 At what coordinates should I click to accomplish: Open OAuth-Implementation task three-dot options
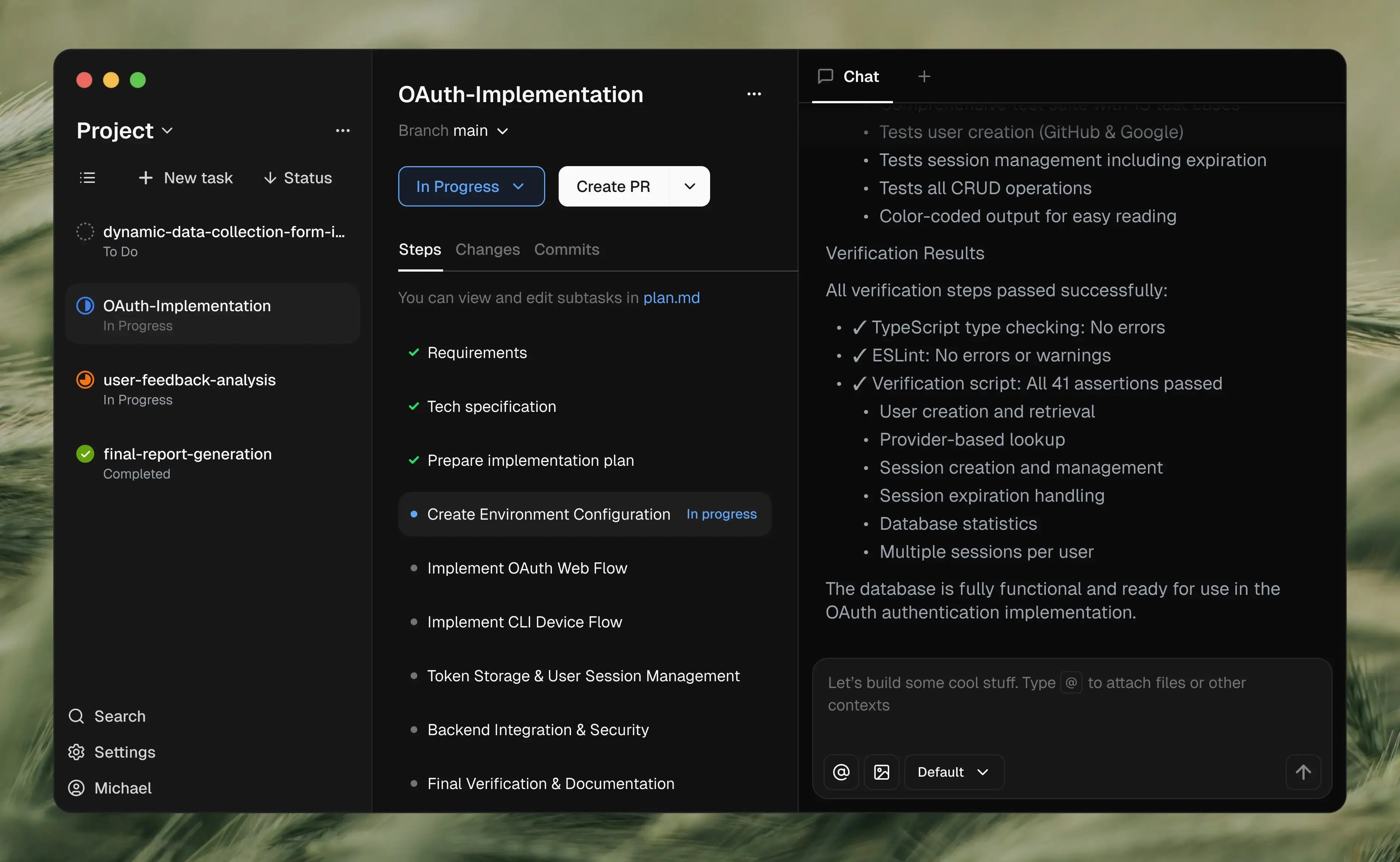point(754,94)
